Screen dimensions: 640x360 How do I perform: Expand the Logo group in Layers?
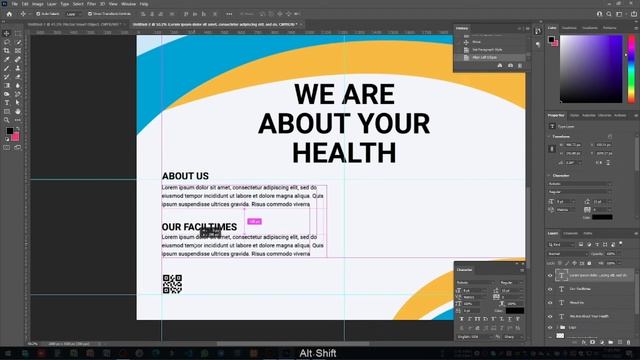557,327
